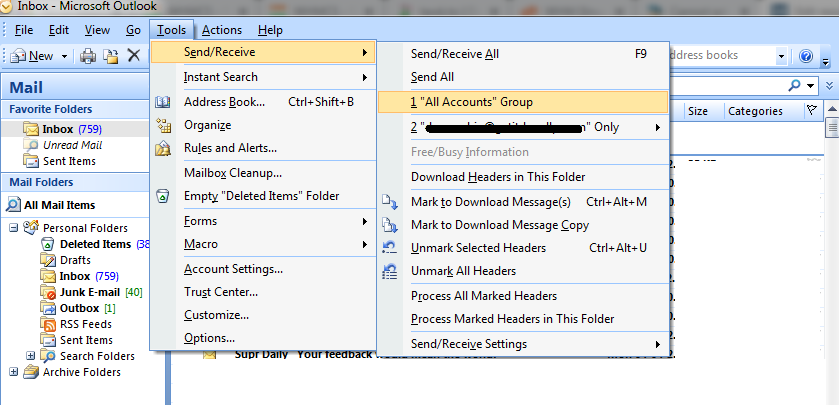Click Empty Deleted Items trash icon
Viewport: 839px width, 405px height.
(x=163, y=196)
